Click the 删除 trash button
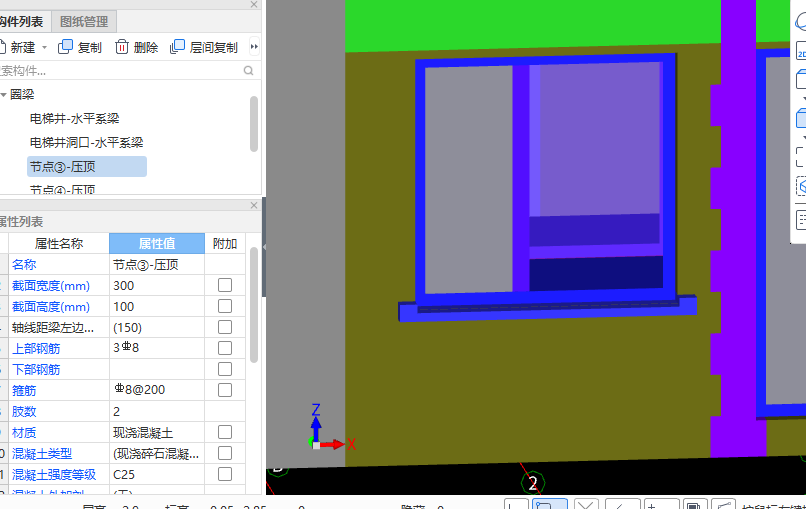Image resolution: width=806 pixels, height=509 pixels. click(x=137, y=47)
